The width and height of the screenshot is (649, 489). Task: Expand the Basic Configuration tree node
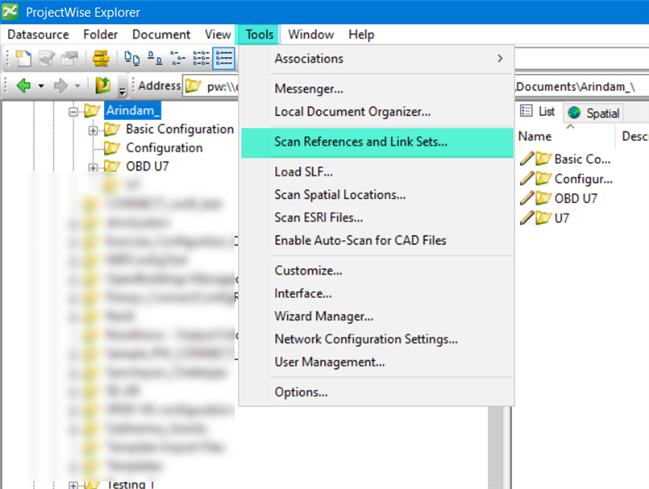(93, 131)
